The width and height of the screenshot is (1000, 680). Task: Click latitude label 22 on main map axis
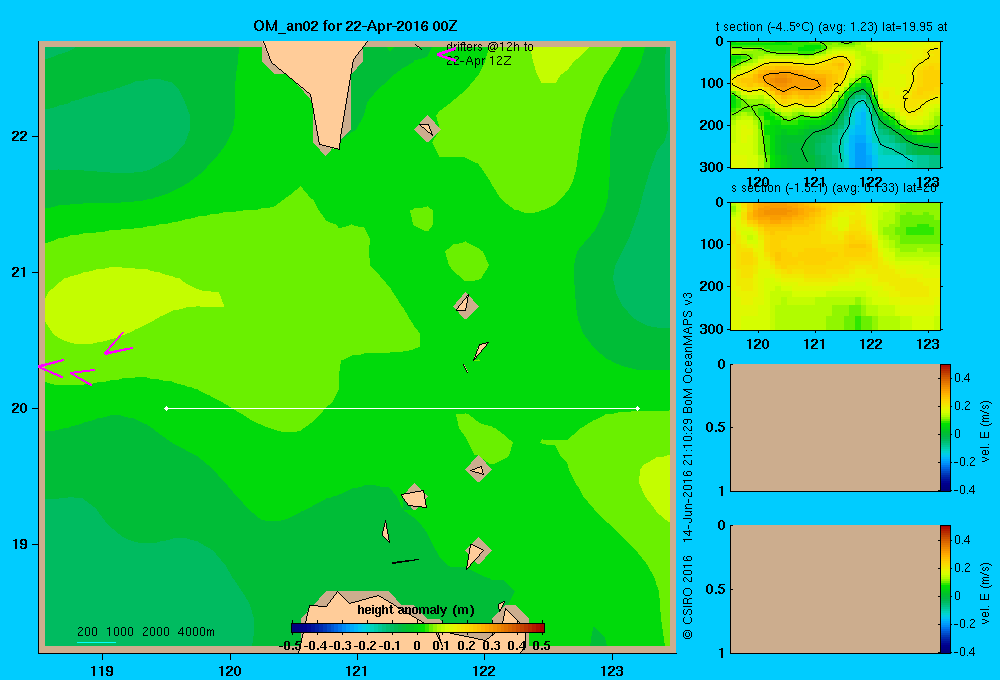pos(19,137)
